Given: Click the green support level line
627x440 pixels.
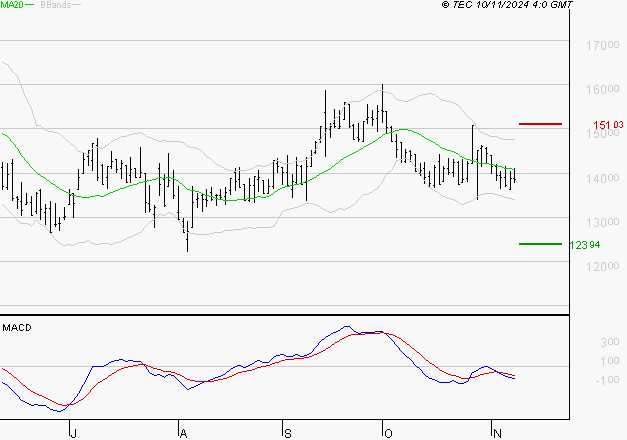Looking at the screenshot, I should 540,244.
